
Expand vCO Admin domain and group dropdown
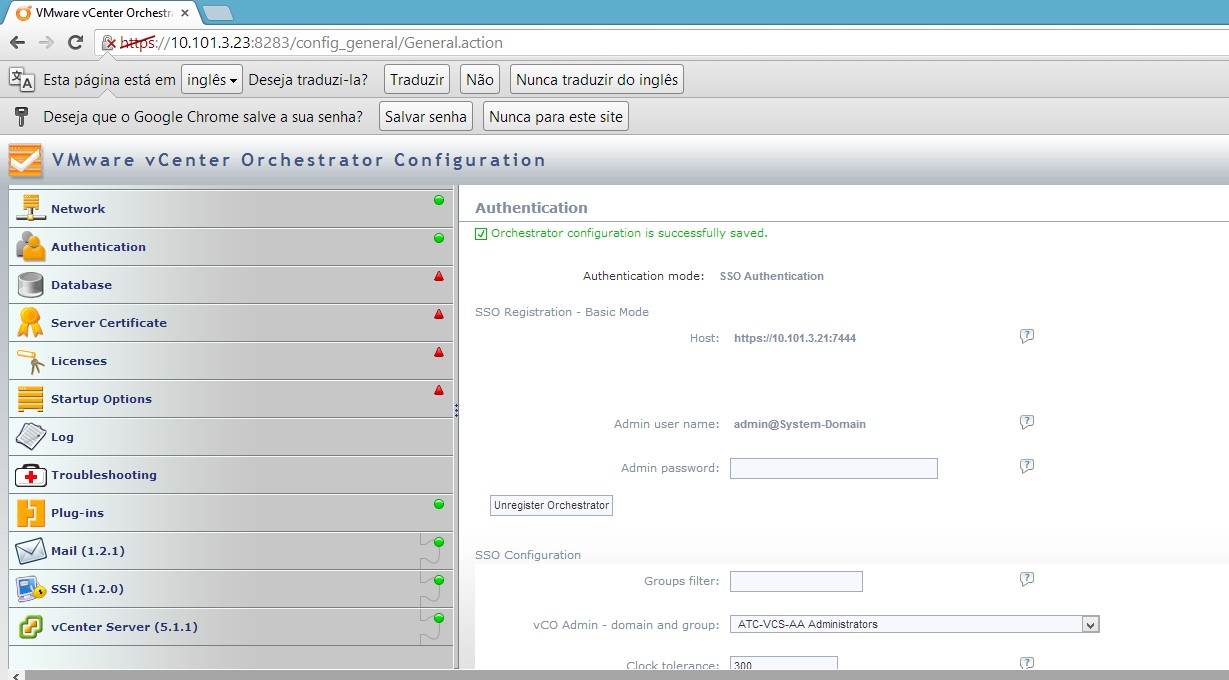pos(1090,624)
